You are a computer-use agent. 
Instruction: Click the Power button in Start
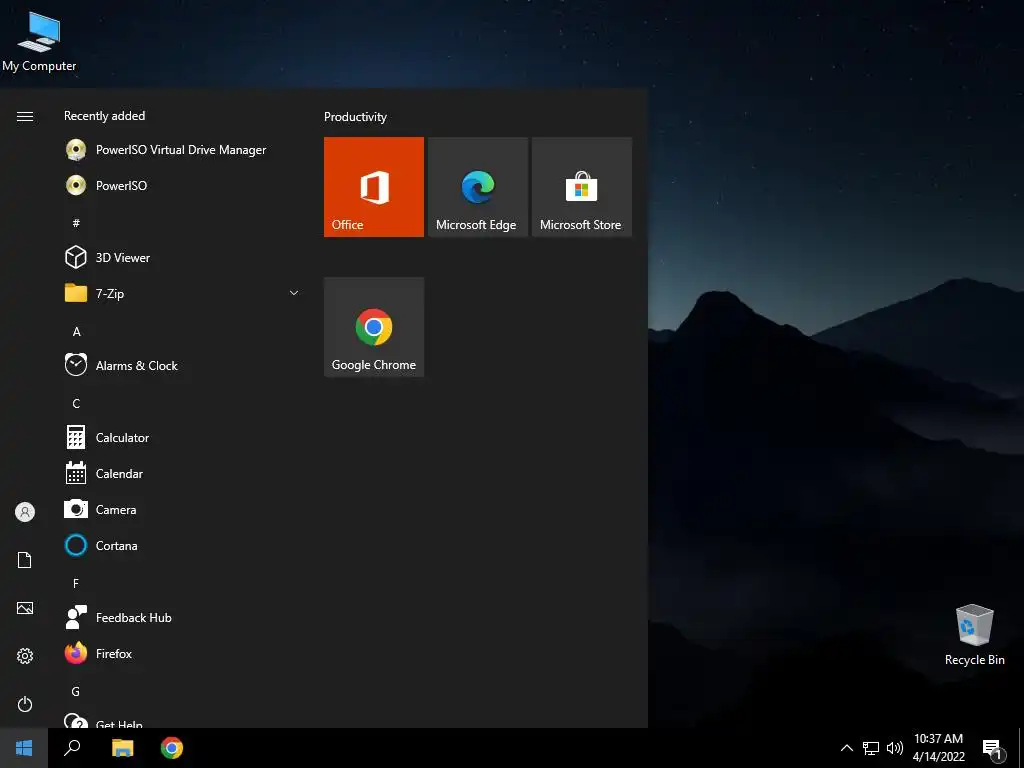(25, 704)
